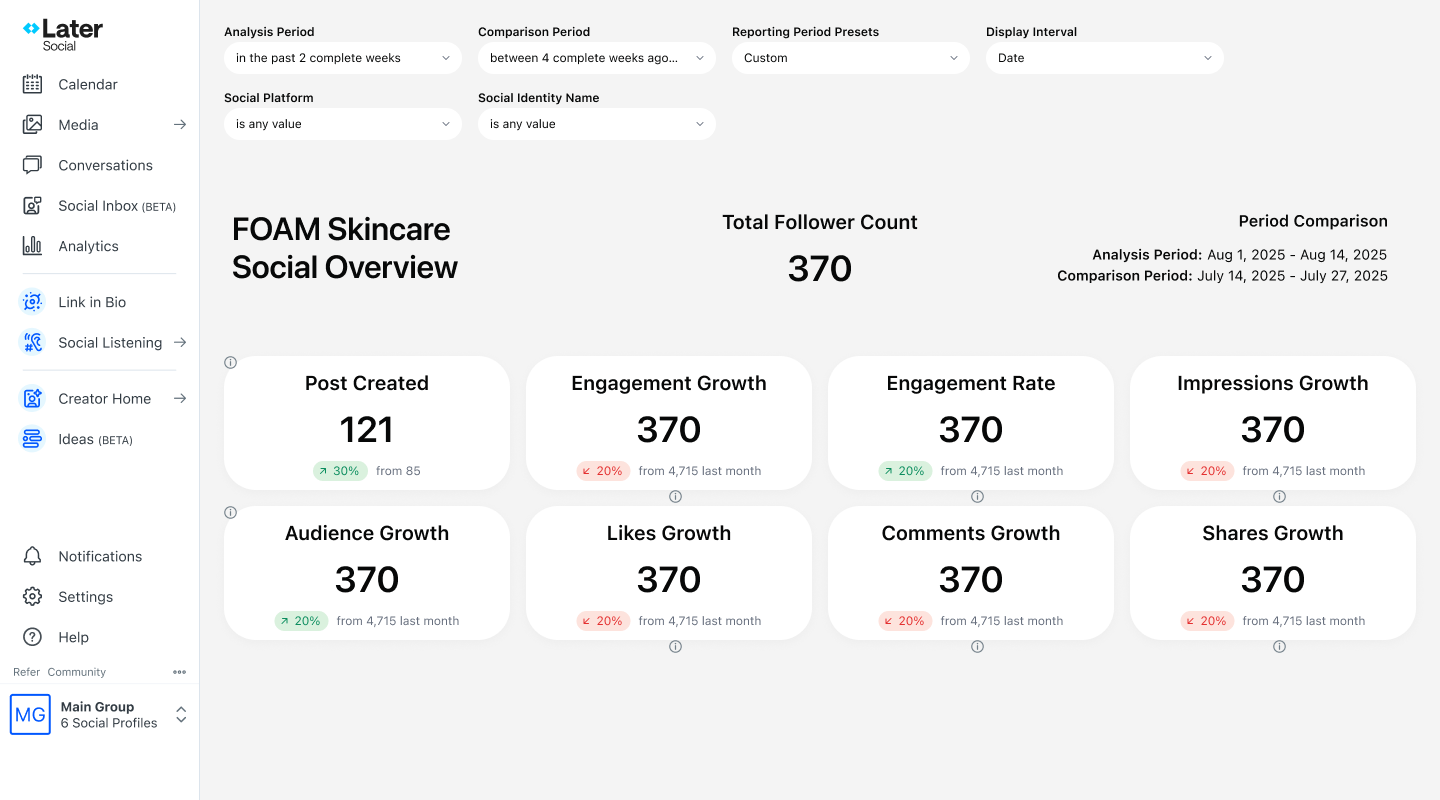
Task: Click the Social Inbox icon
Action: [32, 206]
